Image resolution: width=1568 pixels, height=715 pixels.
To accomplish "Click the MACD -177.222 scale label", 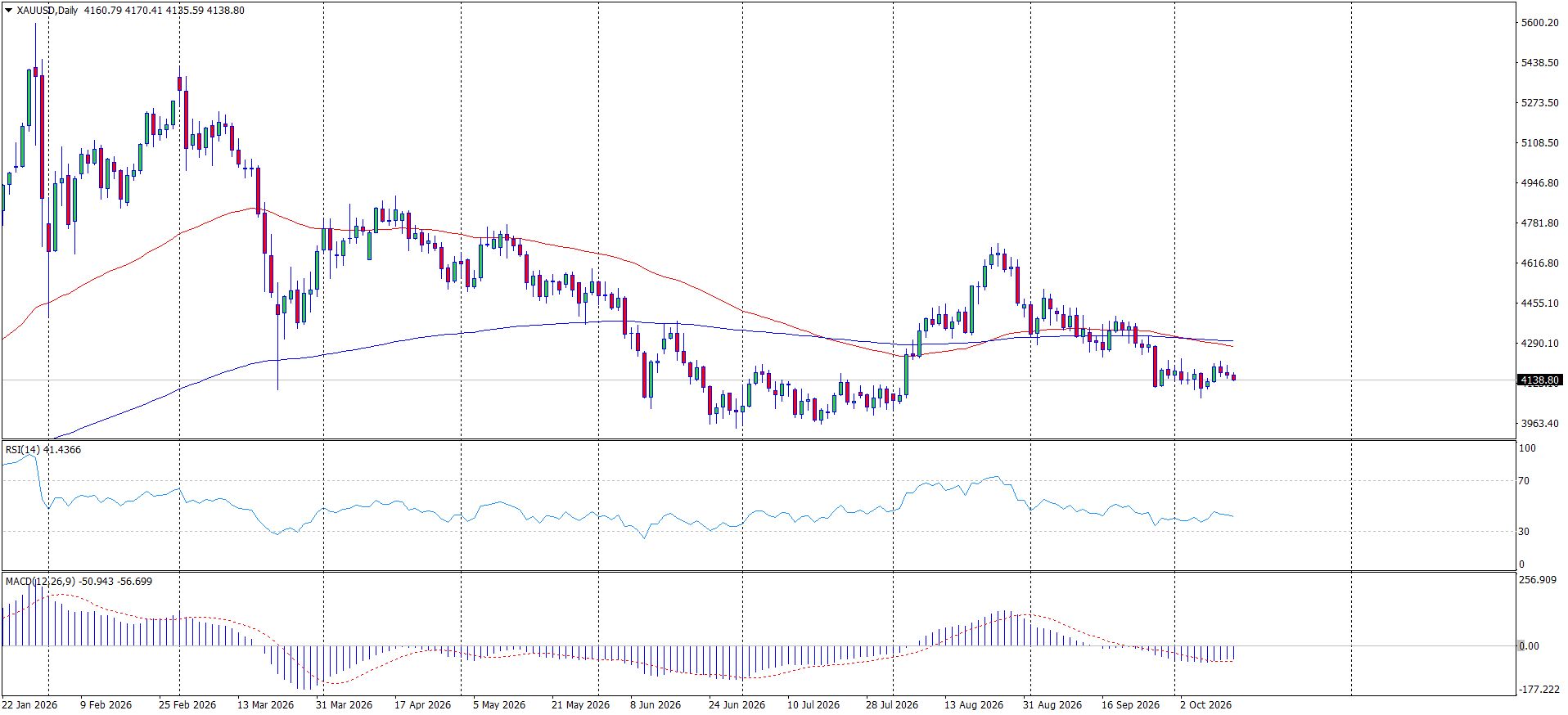I will click(x=1539, y=690).
